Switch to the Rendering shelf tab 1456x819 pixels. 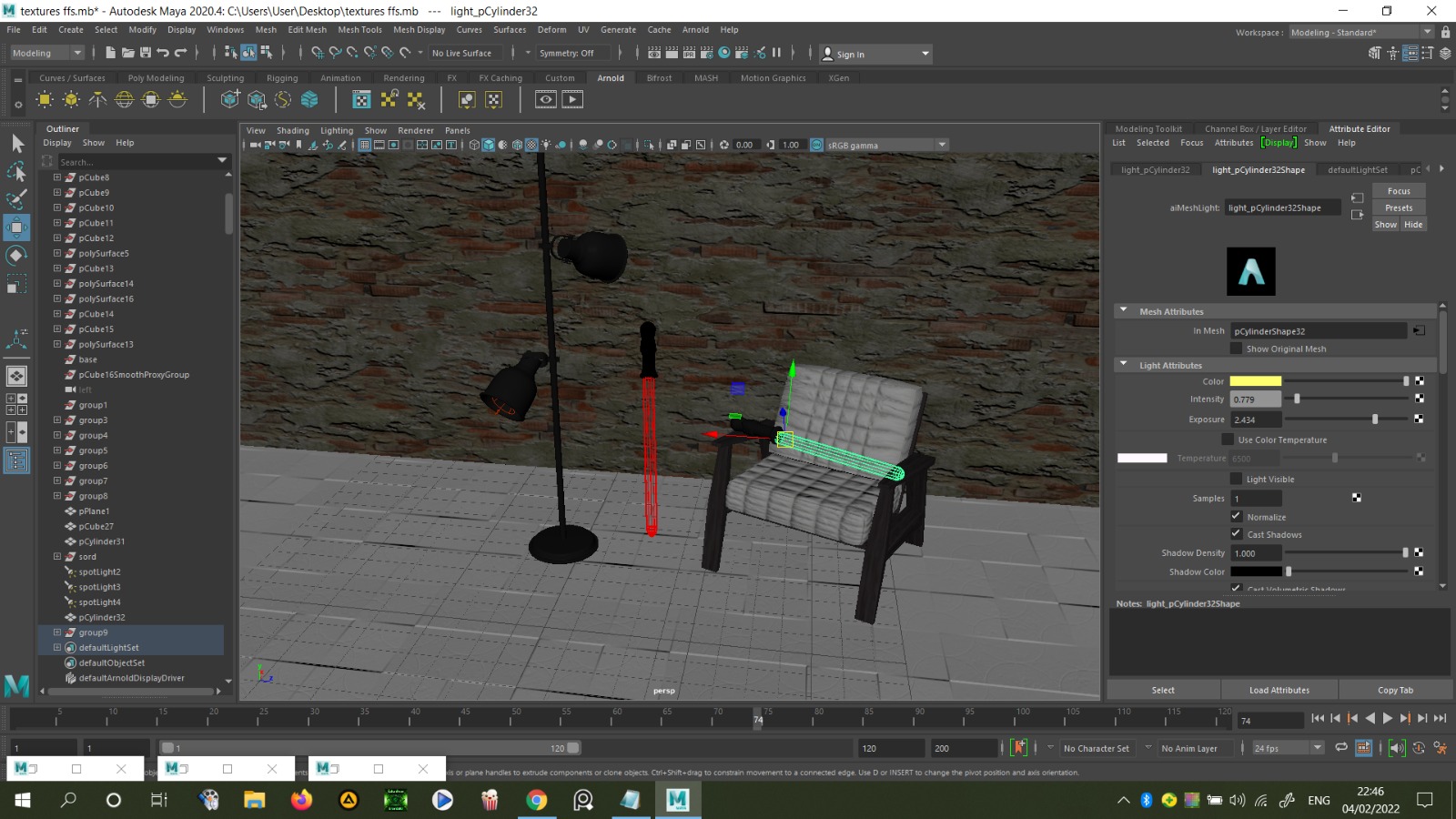coord(404,78)
